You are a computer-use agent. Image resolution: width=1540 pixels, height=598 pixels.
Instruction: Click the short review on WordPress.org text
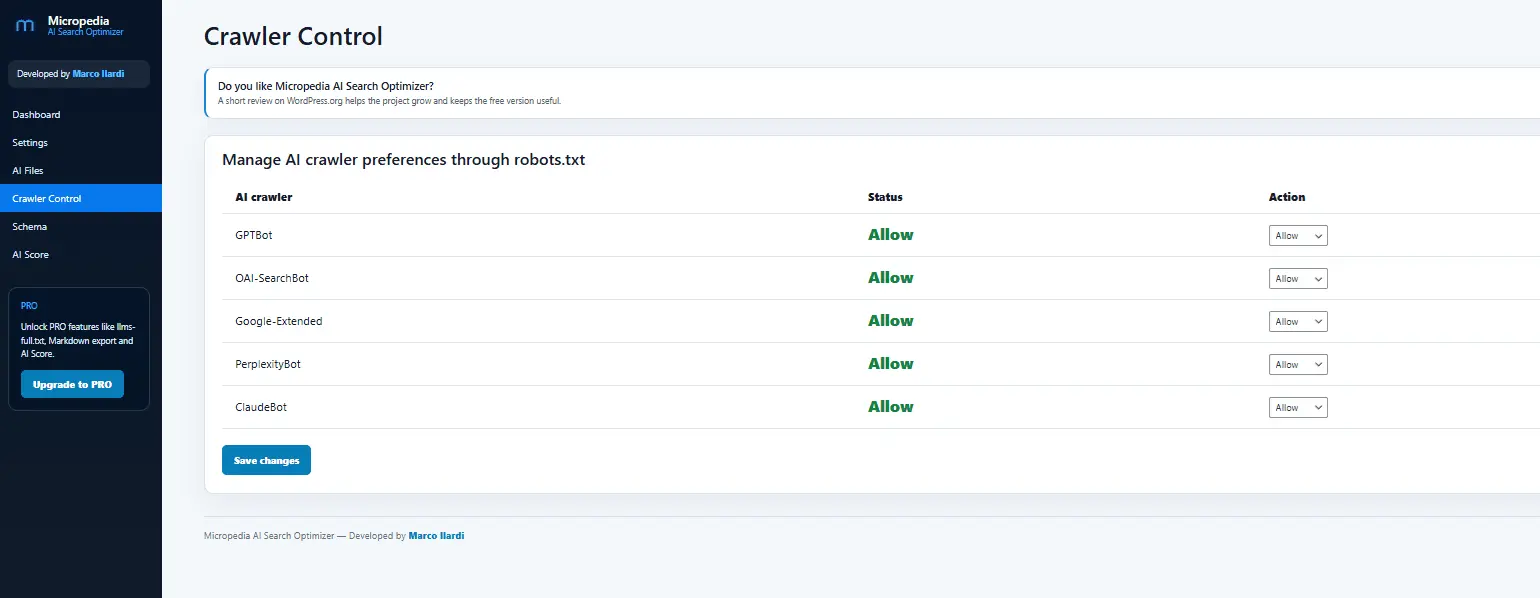tap(390, 101)
